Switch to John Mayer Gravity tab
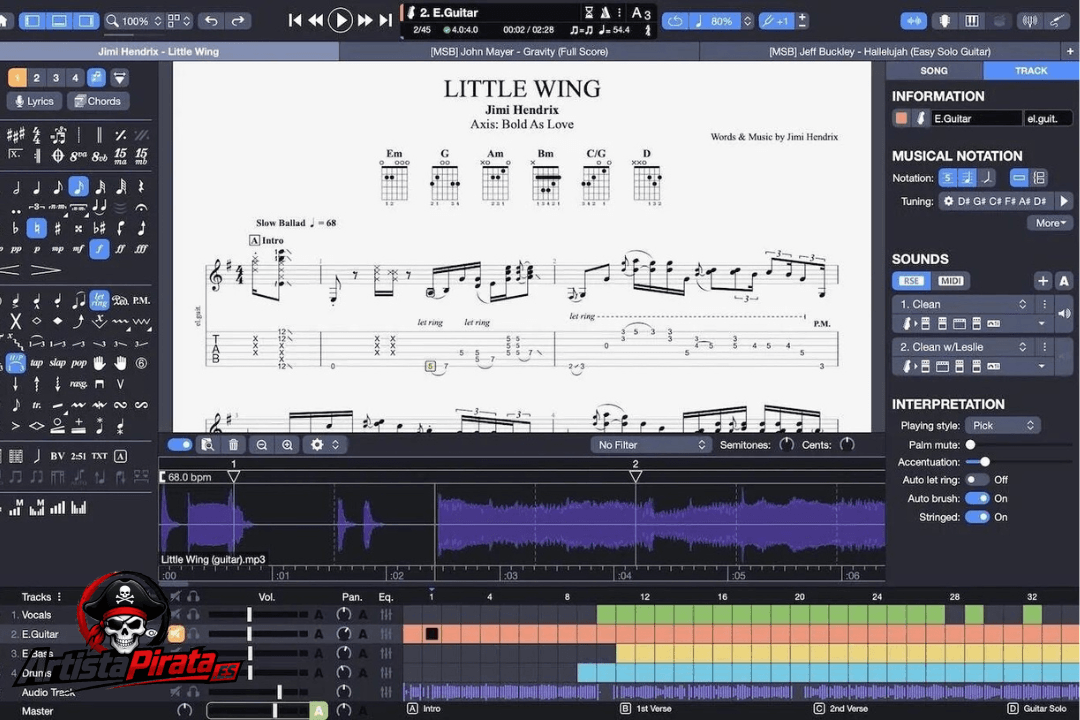Image resolution: width=1080 pixels, height=720 pixels. (x=519, y=52)
